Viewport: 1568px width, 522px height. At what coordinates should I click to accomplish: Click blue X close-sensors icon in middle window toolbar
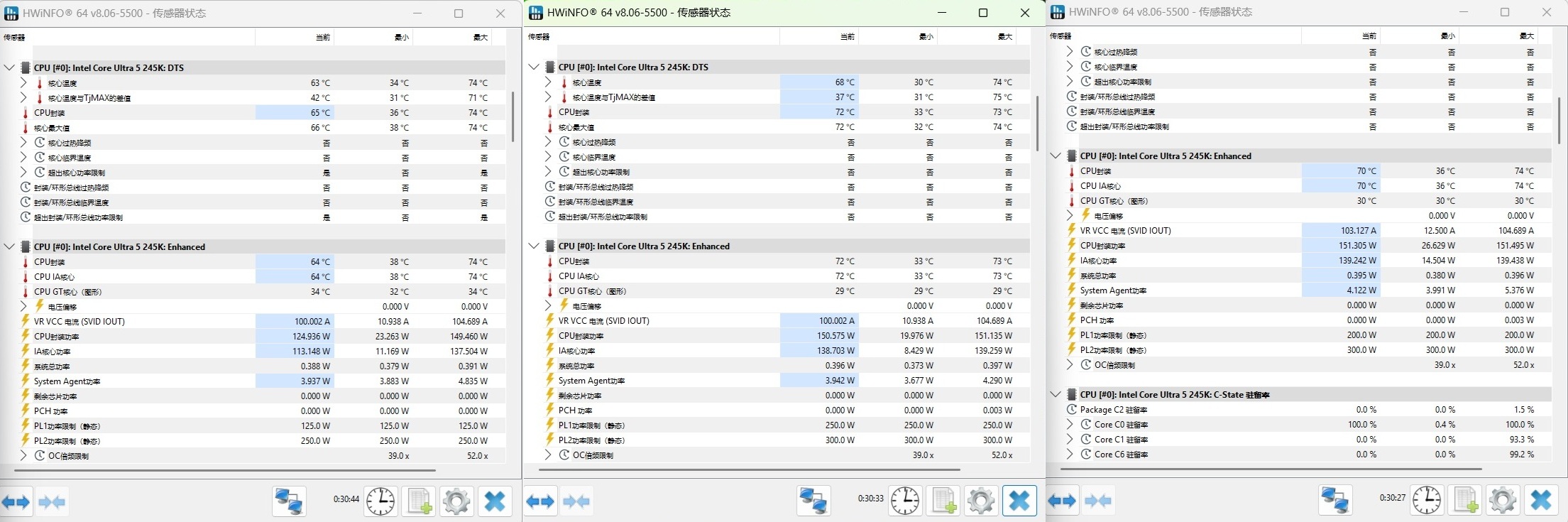tap(1019, 501)
